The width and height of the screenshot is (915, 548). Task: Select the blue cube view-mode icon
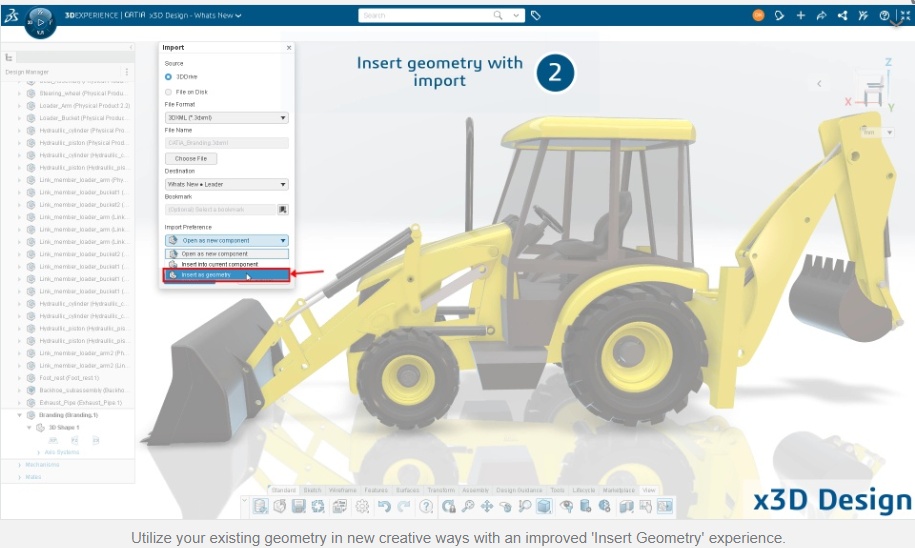pyautogui.click(x=544, y=506)
